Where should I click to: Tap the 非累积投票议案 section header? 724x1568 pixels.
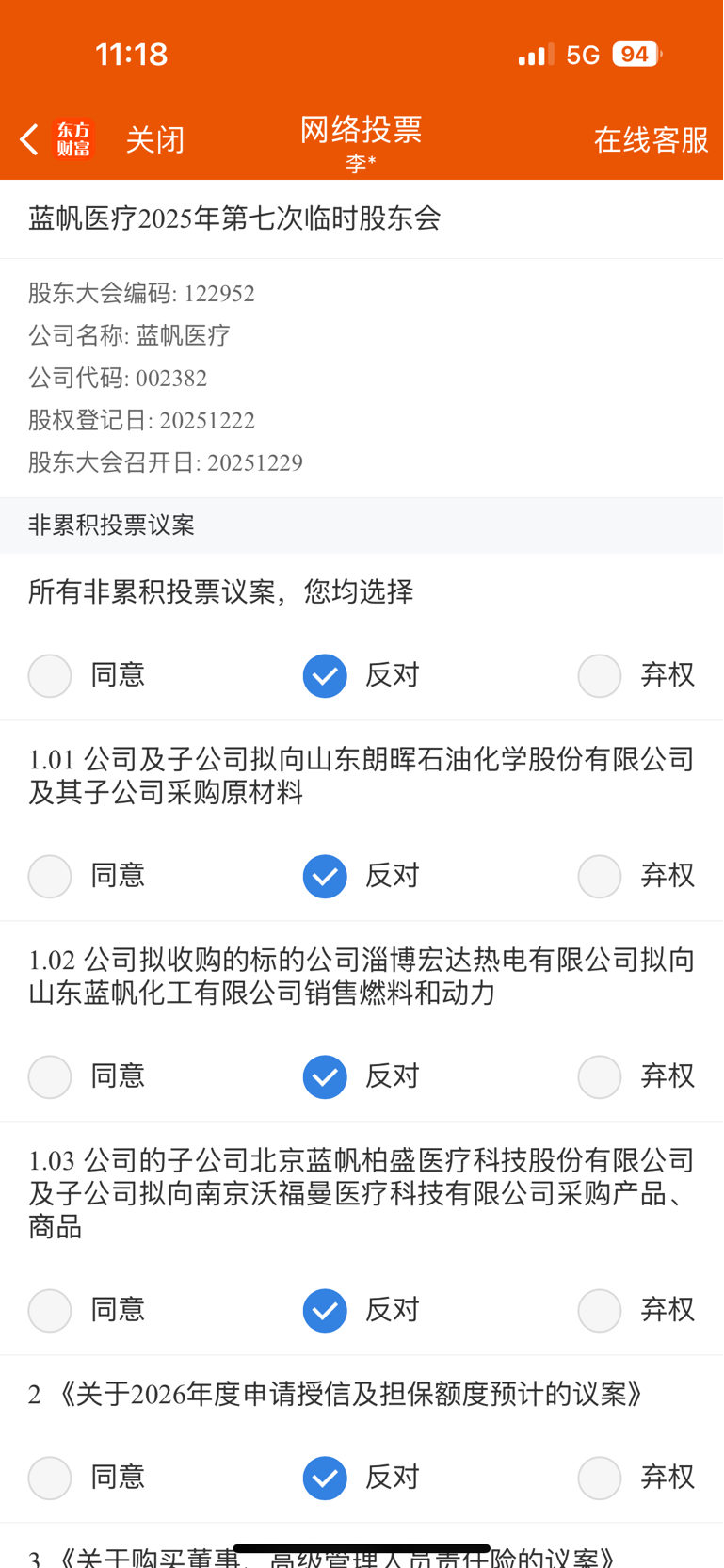pos(111,525)
